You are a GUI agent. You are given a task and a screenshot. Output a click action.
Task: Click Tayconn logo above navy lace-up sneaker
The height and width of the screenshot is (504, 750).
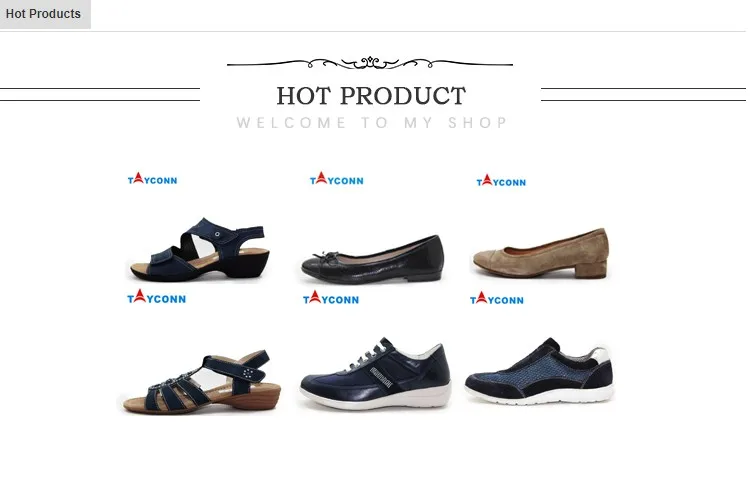tap(331, 298)
